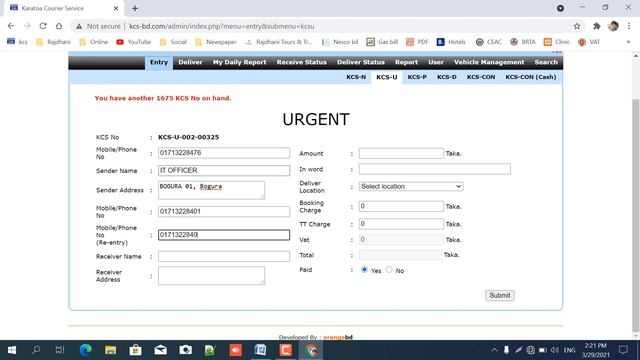Open the Report menu
This screenshot has height=360, width=640.
406,62
